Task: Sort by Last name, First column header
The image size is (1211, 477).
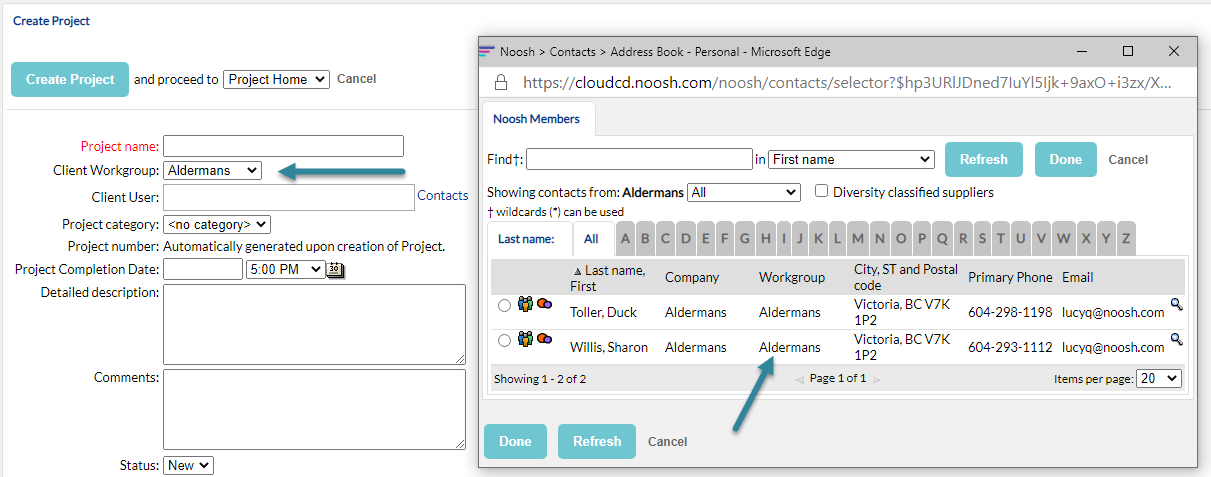Action: (x=608, y=277)
